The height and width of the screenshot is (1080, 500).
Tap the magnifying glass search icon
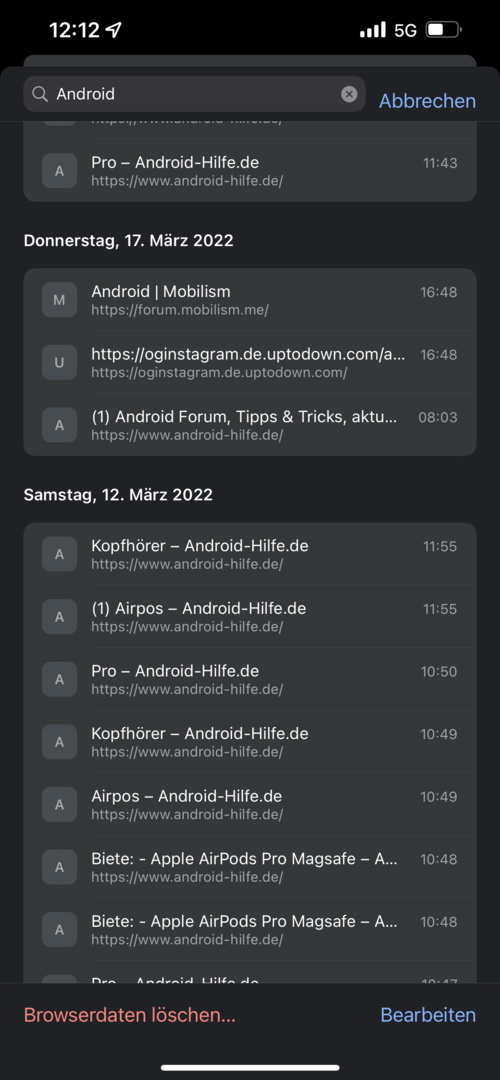tap(41, 94)
